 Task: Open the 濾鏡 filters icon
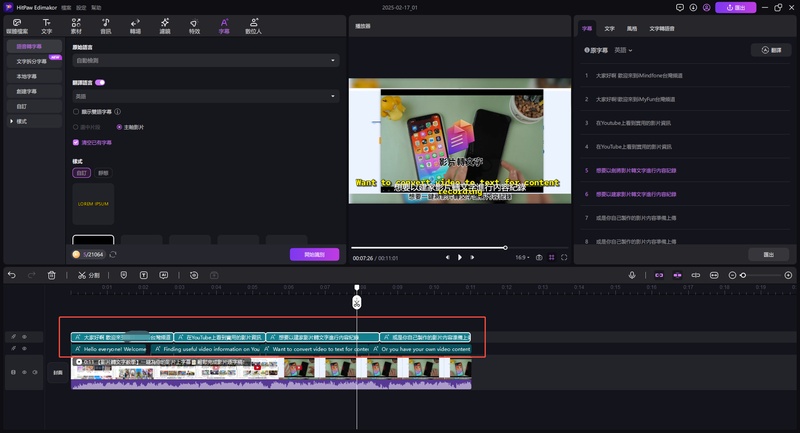pyautogui.click(x=165, y=26)
